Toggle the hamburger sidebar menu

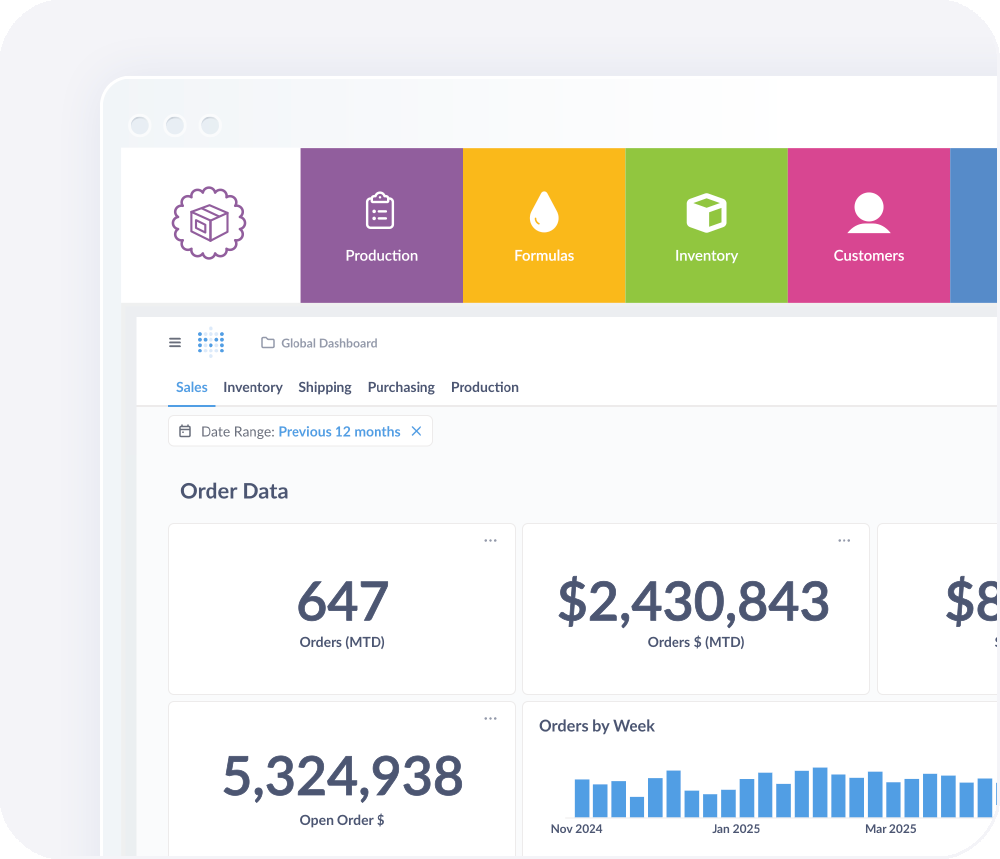point(175,343)
